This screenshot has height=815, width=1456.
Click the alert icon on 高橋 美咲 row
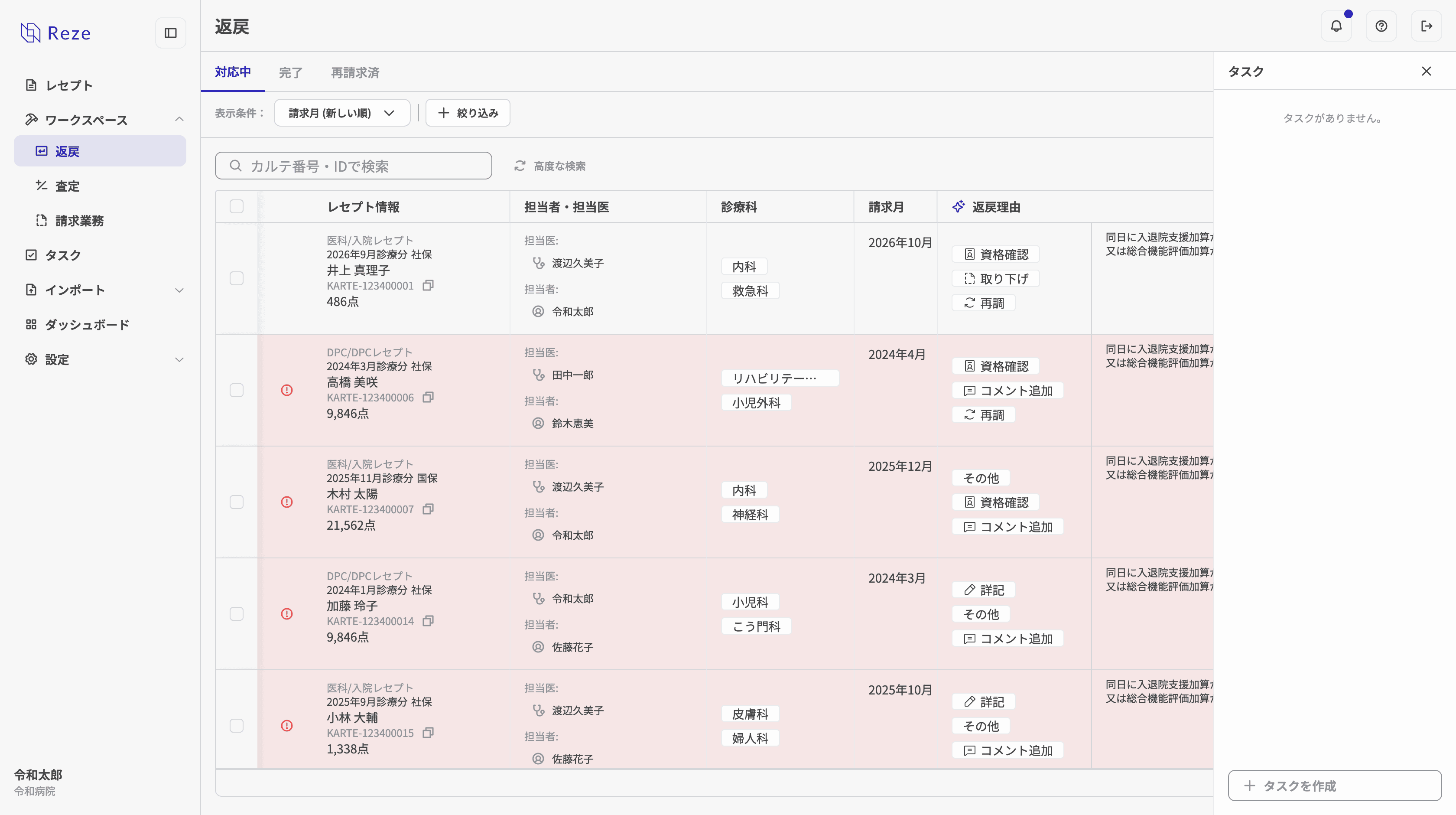287,390
